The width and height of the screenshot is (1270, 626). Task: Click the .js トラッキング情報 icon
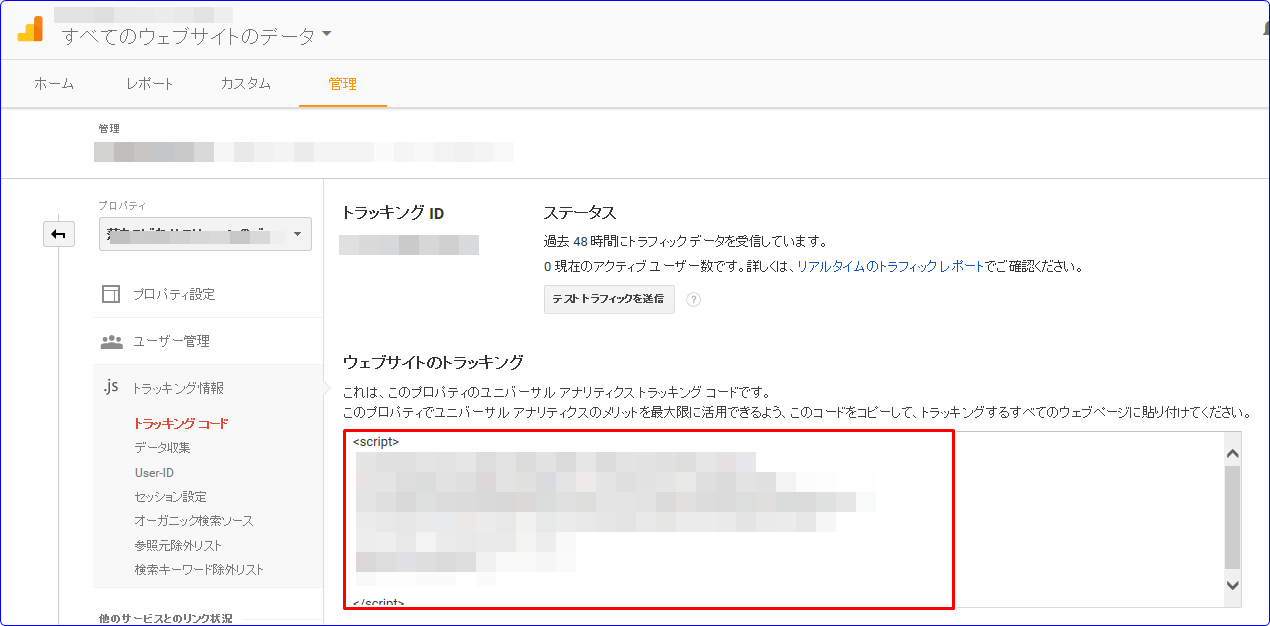pyautogui.click(x=110, y=387)
